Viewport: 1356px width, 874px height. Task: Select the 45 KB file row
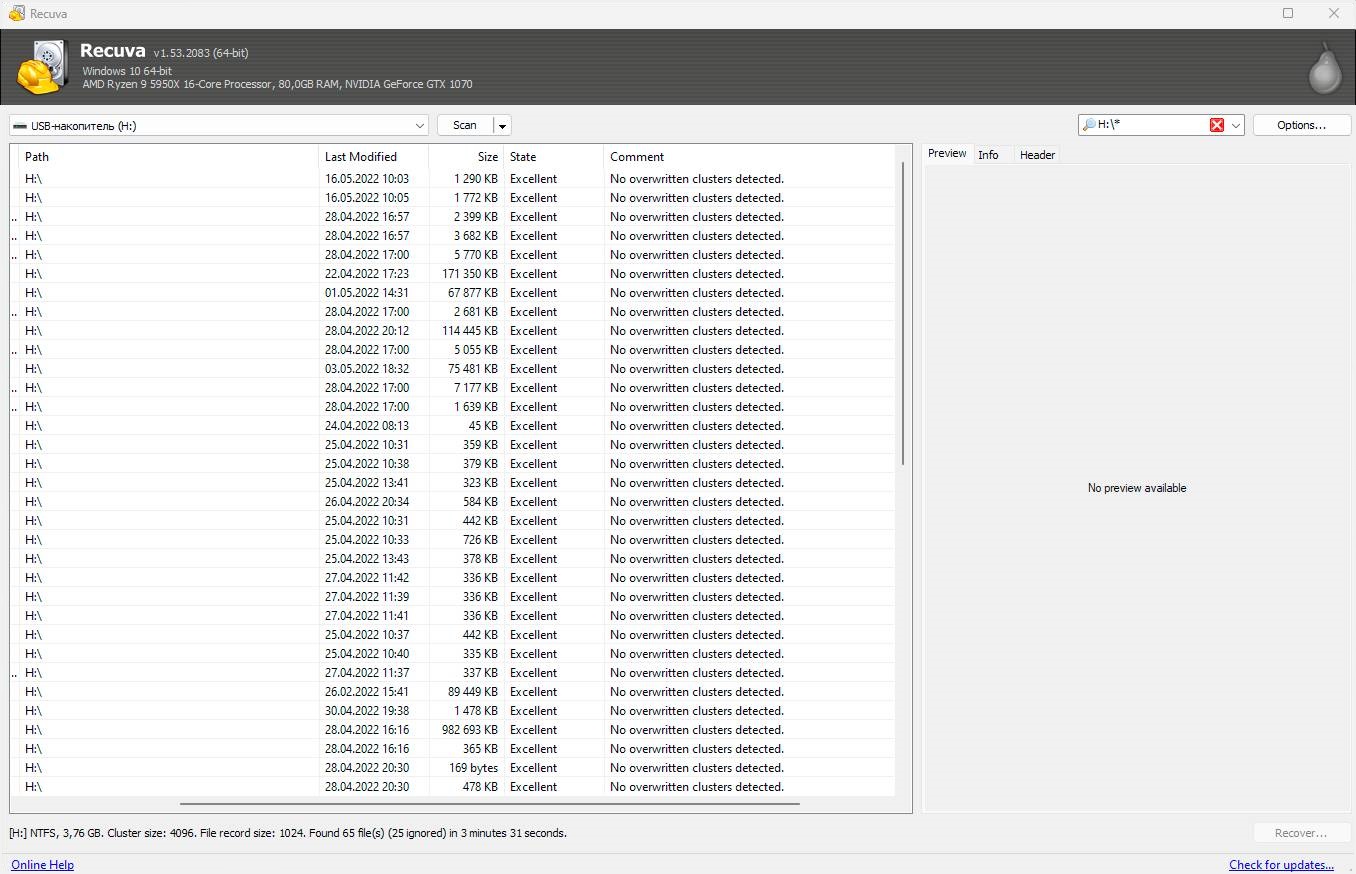click(x=453, y=426)
